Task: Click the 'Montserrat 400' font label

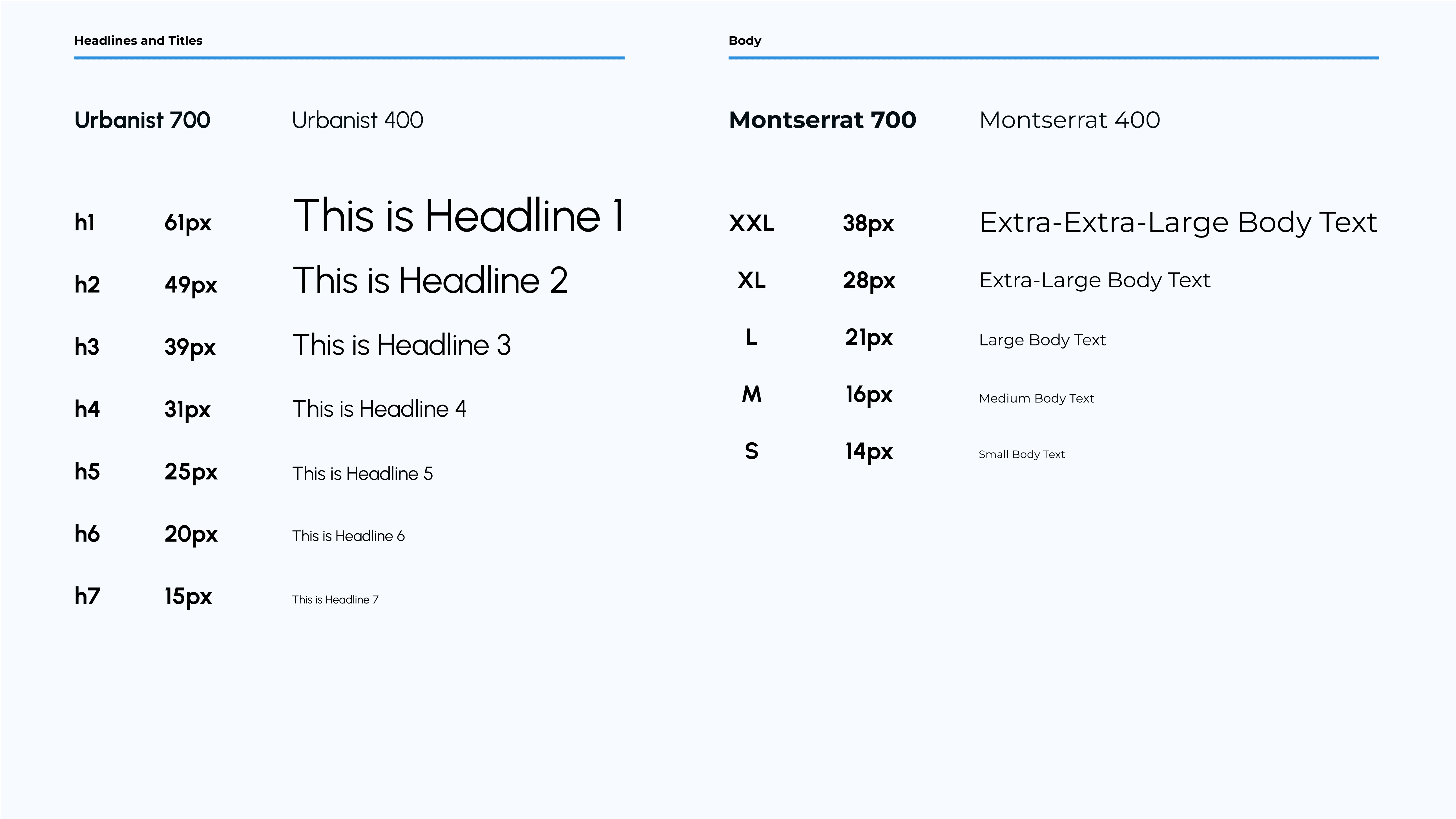Action: [1069, 120]
